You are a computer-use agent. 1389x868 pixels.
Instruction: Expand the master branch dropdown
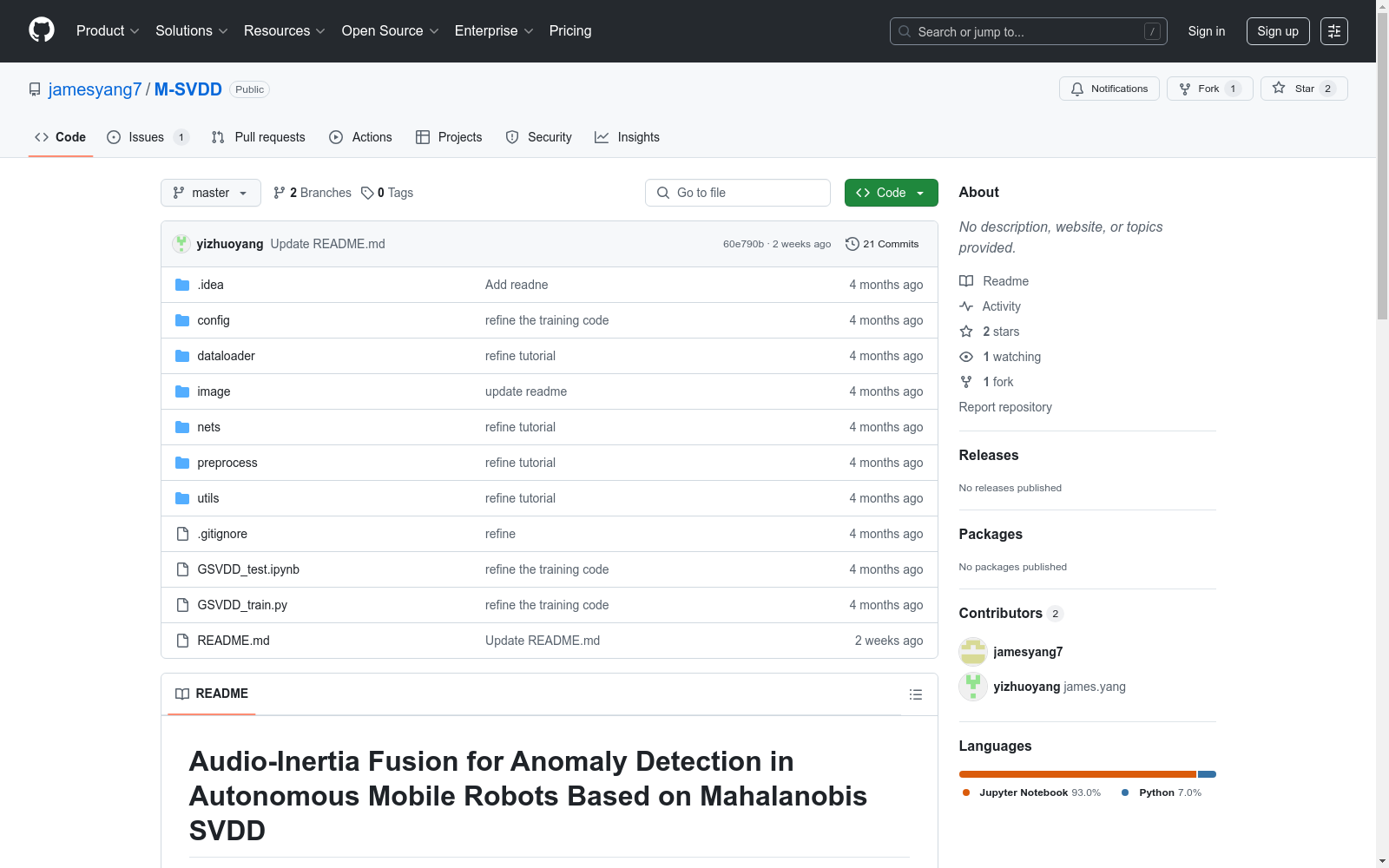coord(211,193)
